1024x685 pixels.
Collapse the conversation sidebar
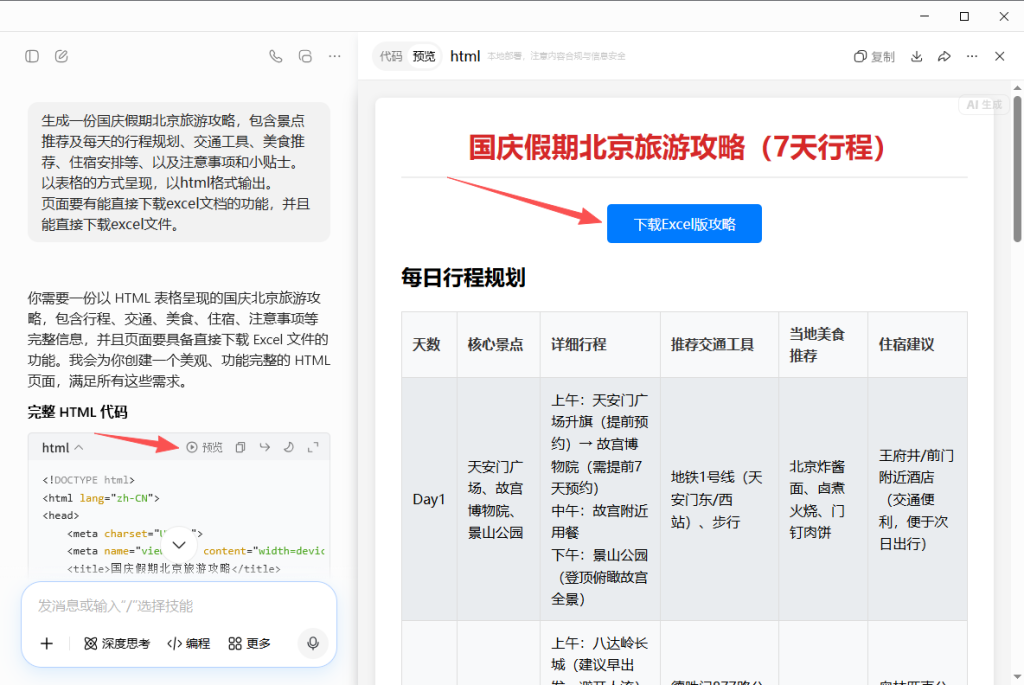[31, 56]
